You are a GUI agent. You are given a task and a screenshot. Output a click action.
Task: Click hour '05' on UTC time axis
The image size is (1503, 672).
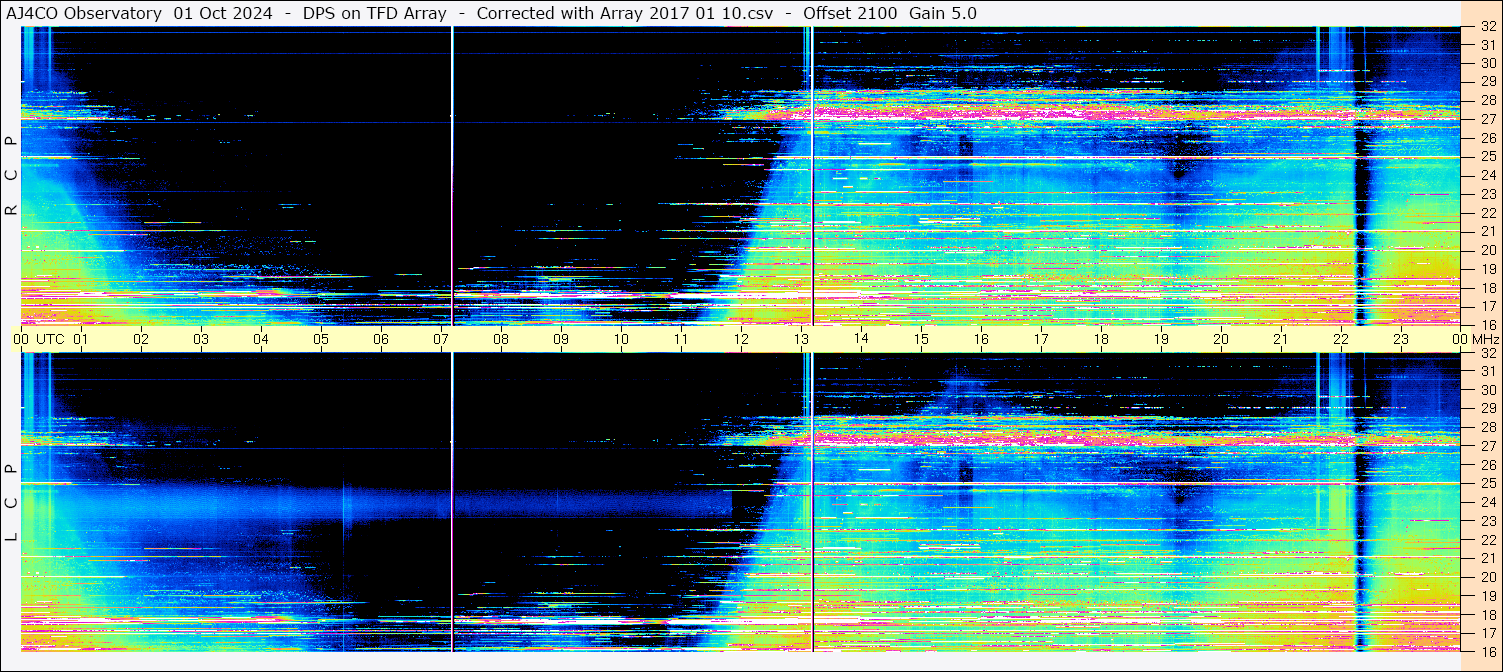pyautogui.click(x=321, y=339)
